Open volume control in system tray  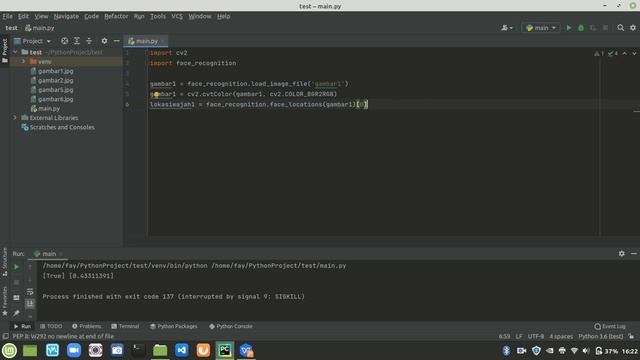point(586,351)
